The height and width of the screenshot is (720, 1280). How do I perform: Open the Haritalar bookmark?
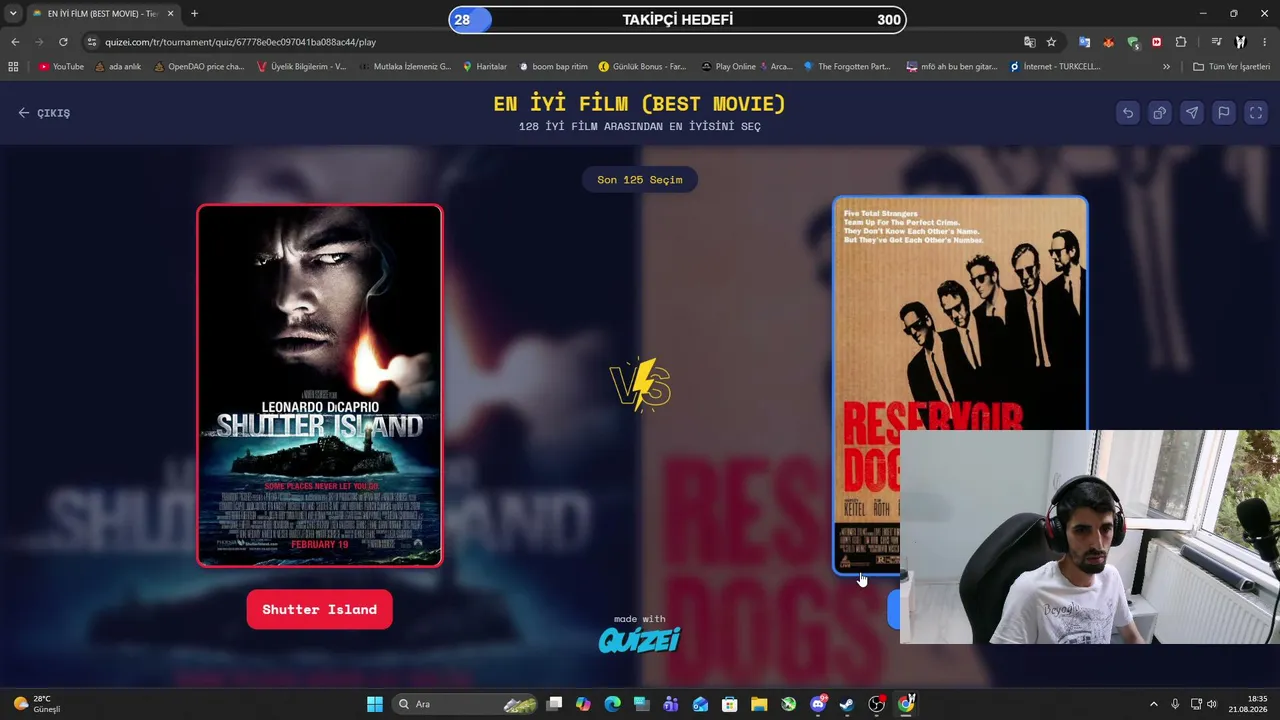(485, 67)
